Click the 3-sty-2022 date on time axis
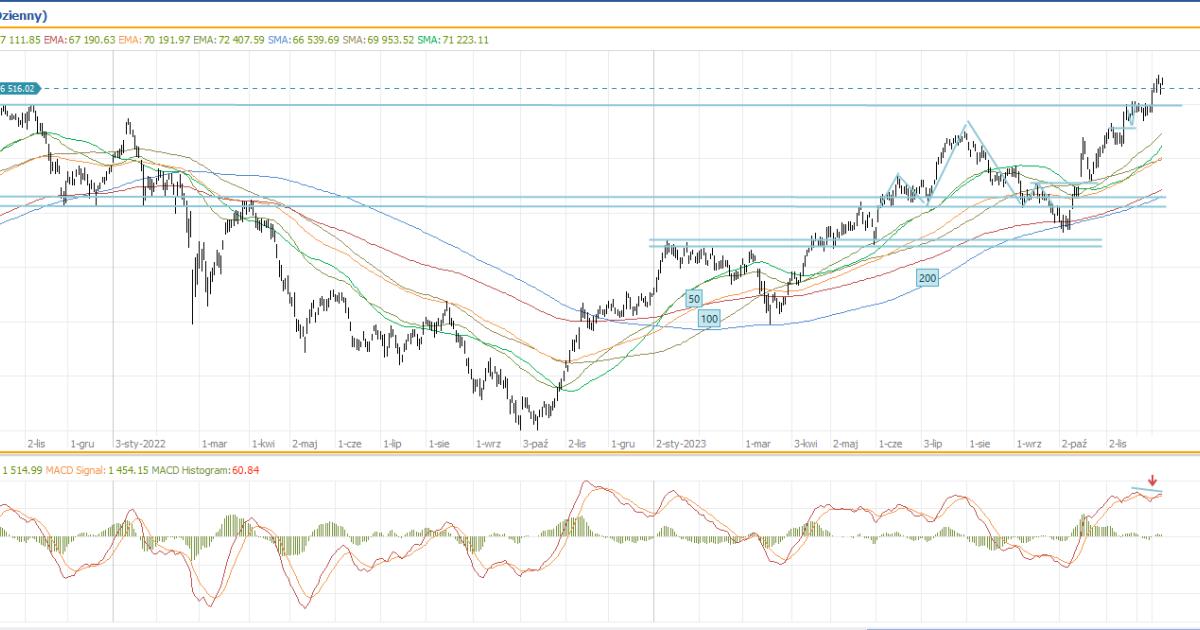Screen dimensions: 1200x630 click(140, 442)
